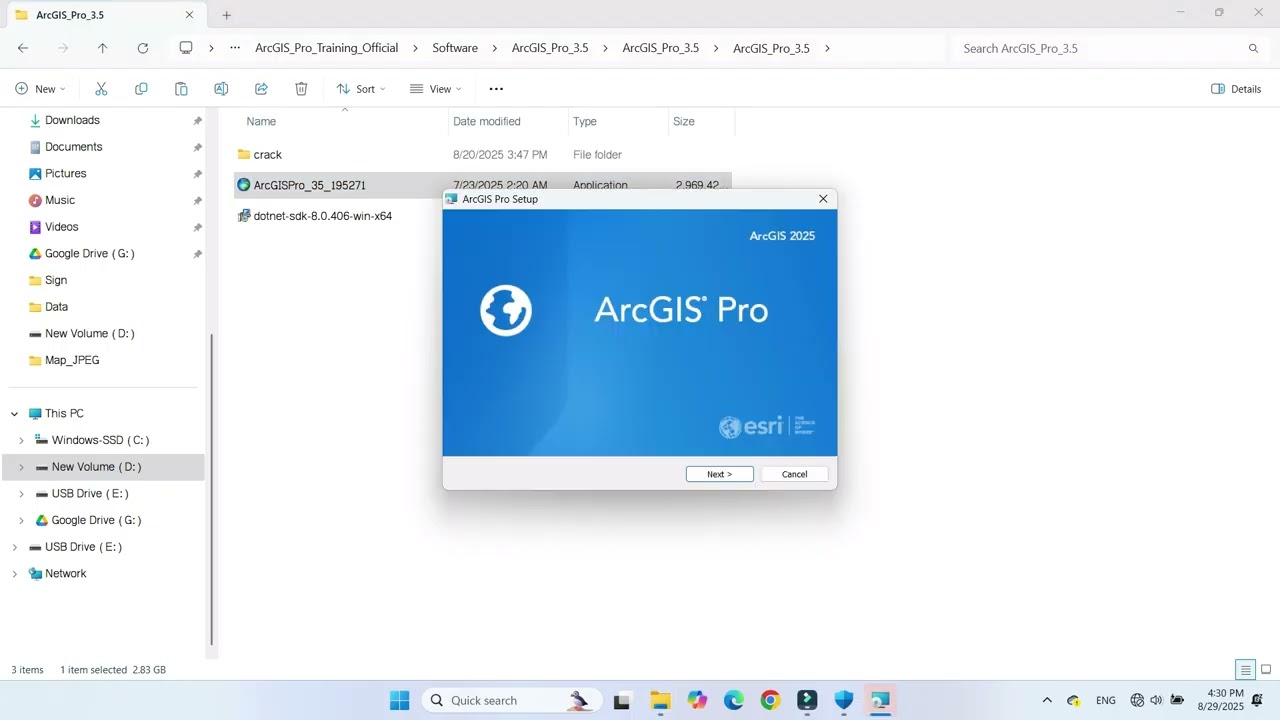Open the See more options menu
Screen dimensions: 1280x720
[496, 89]
